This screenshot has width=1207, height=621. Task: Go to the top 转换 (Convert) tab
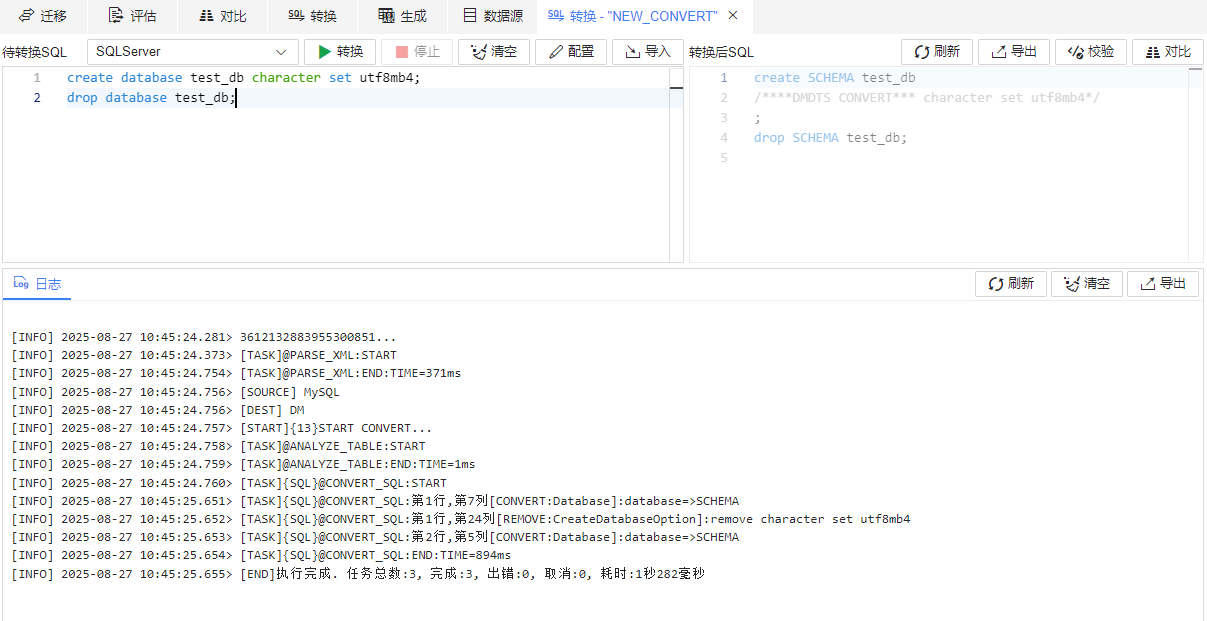click(x=312, y=16)
